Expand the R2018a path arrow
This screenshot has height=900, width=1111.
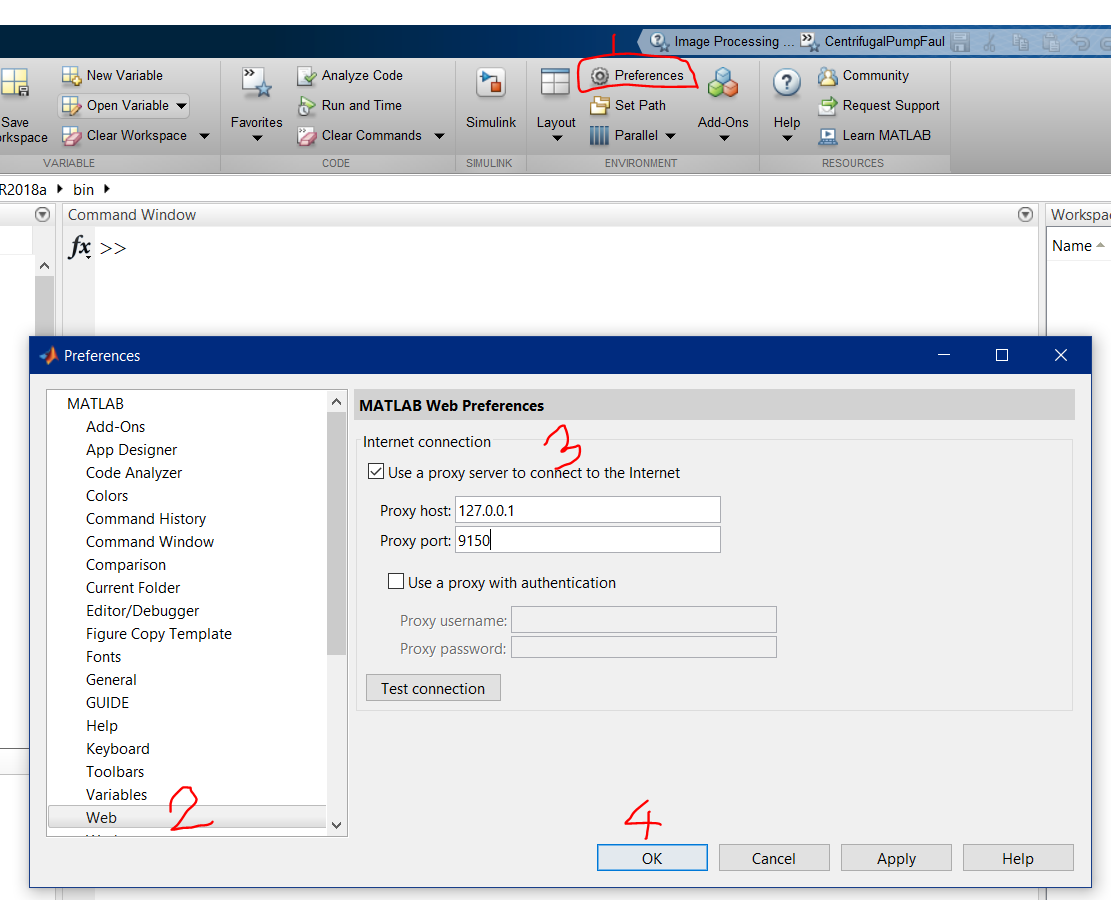click(x=60, y=189)
